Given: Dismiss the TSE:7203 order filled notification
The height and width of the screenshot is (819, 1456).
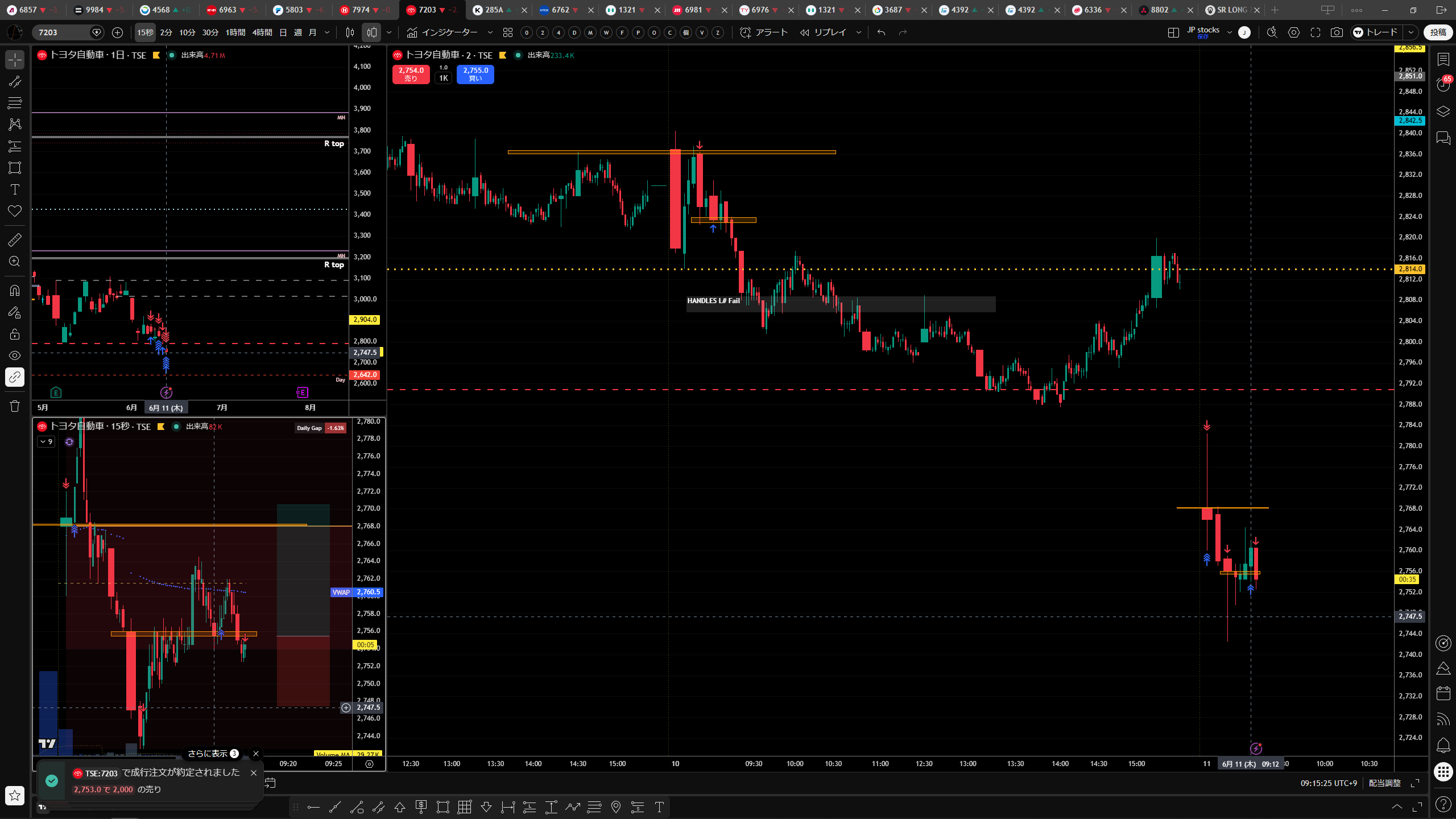Looking at the screenshot, I should tap(254, 773).
